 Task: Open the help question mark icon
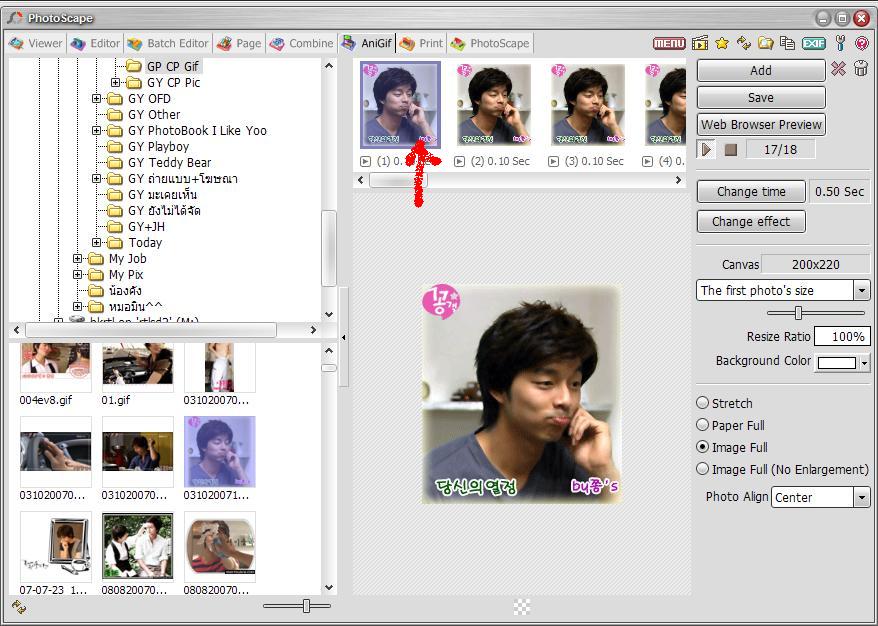point(862,43)
